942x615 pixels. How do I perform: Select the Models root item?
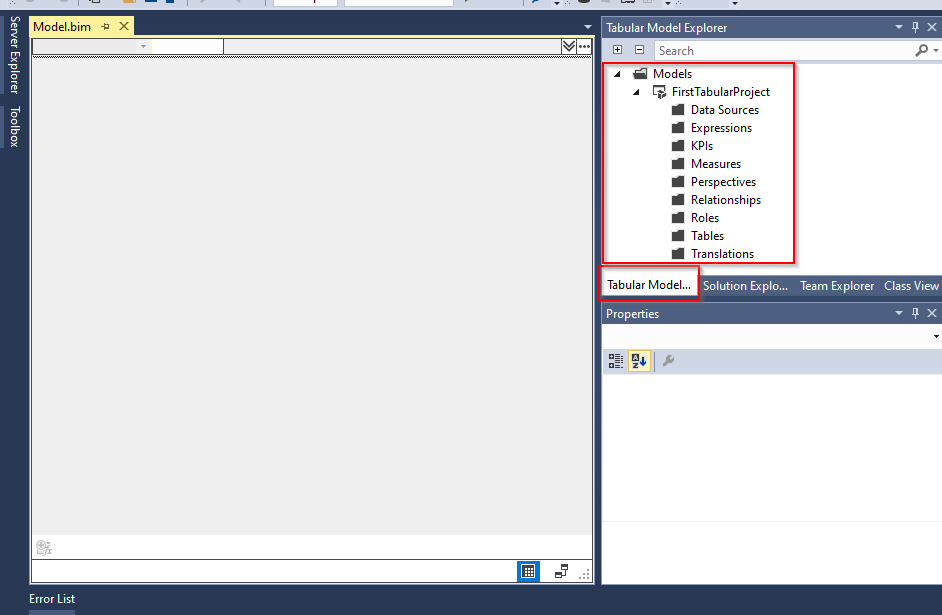[672, 74]
